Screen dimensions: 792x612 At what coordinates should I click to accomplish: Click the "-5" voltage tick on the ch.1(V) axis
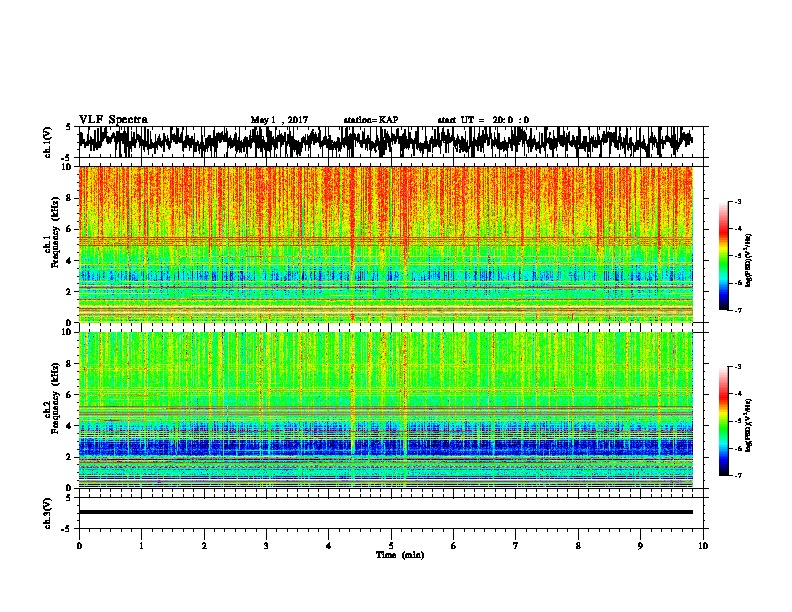(x=67, y=158)
